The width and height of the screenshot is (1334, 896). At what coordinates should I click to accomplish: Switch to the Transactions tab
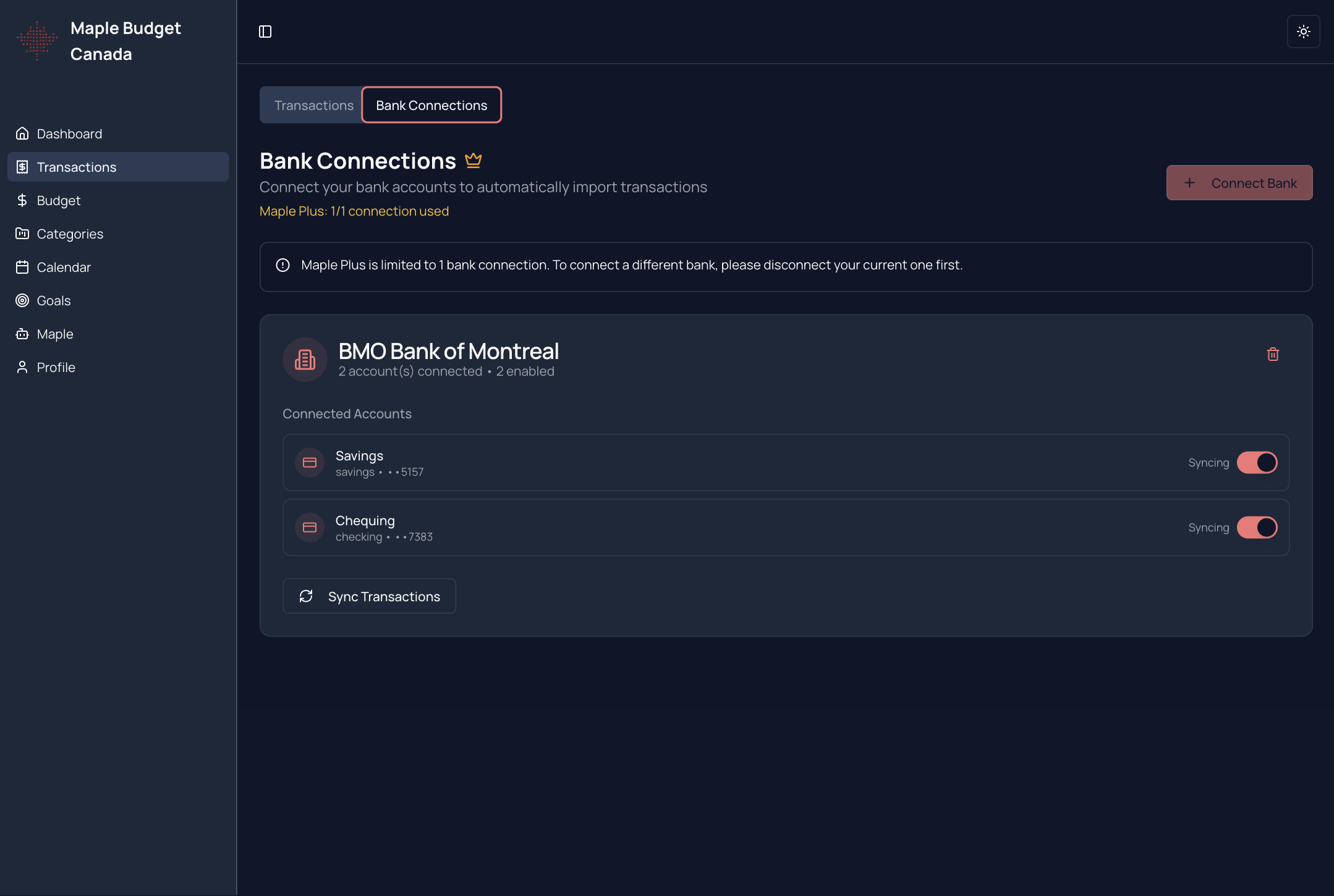click(314, 105)
